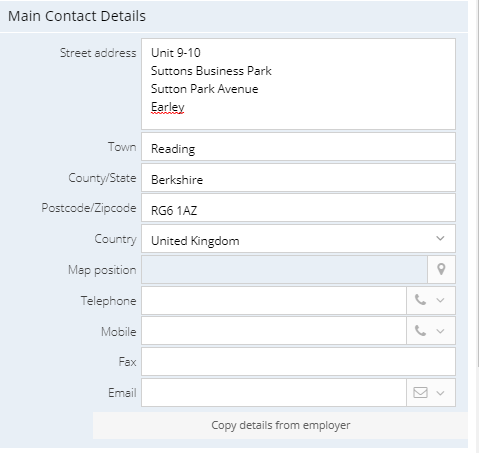Open the Country dropdown showing United Kingdom
Viewport: 479px width, 453px height.
point(298,239)
